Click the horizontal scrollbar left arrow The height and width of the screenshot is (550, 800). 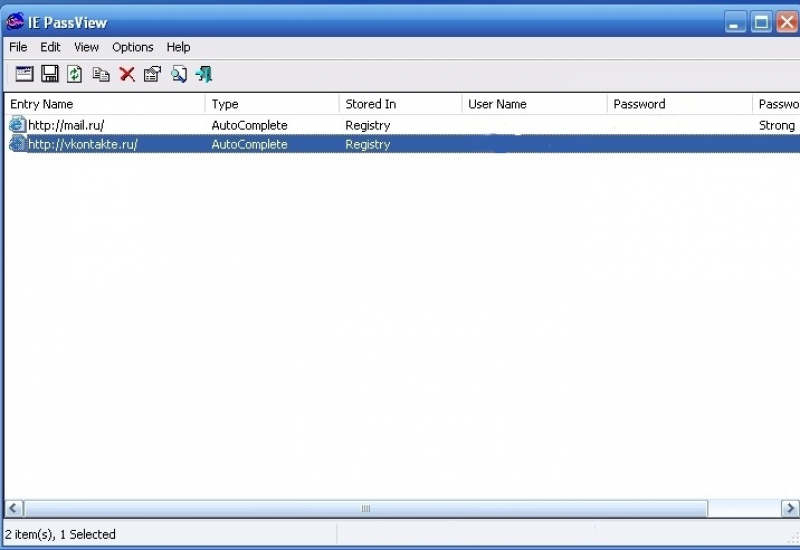click(14, 508)
